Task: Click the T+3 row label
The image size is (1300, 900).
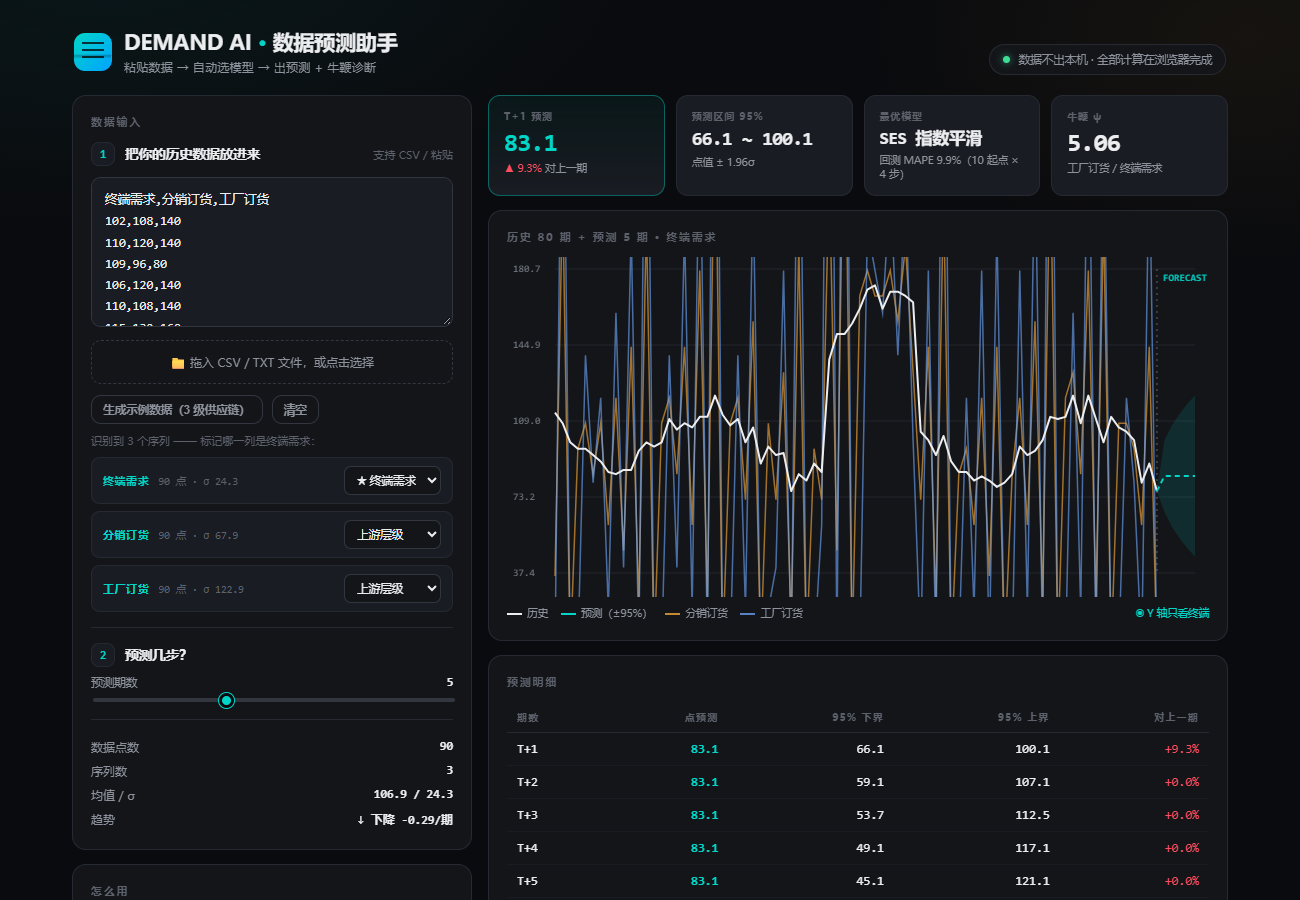Action: (x=527, y=815)
